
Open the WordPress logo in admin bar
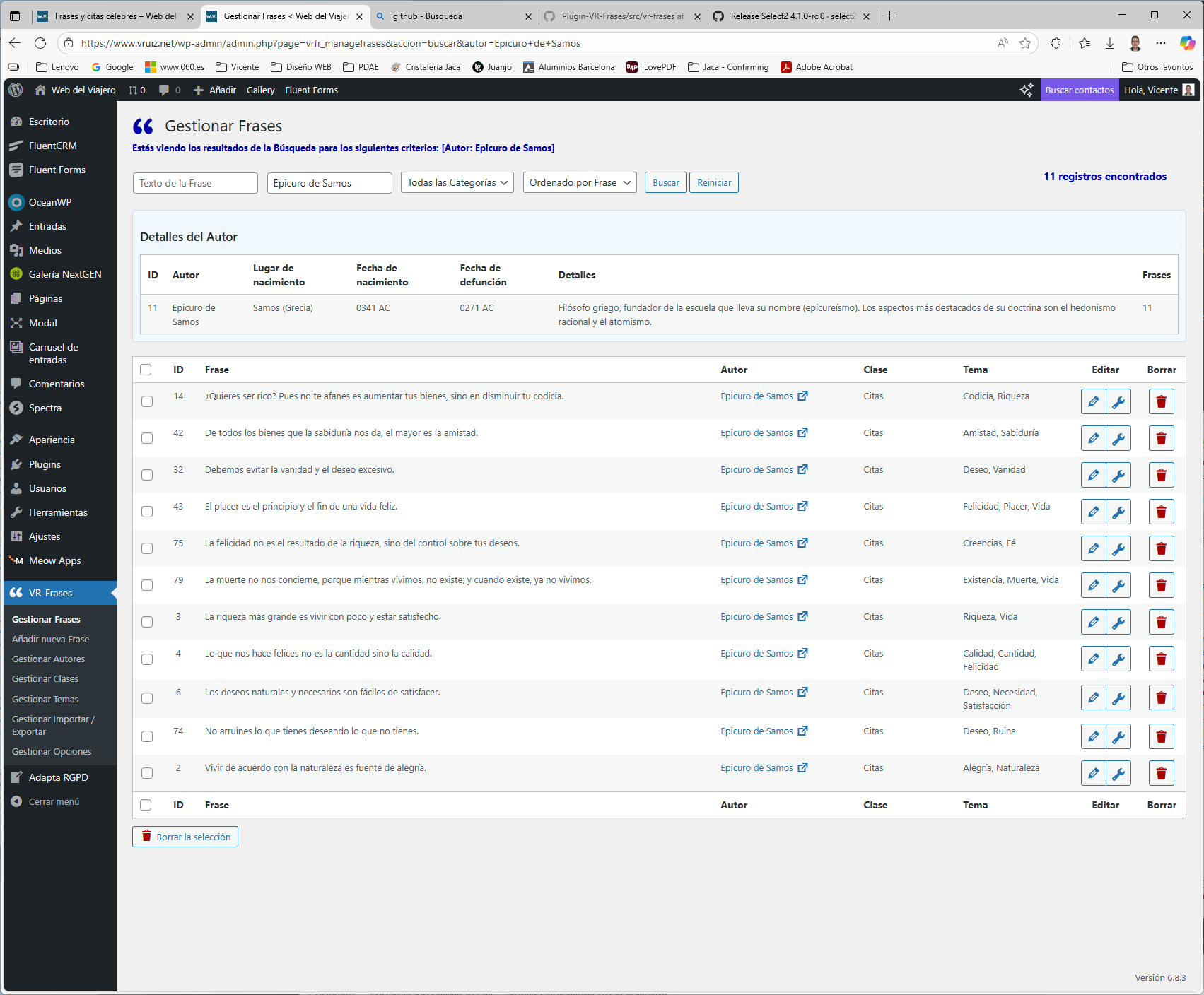tap(15, 90)
